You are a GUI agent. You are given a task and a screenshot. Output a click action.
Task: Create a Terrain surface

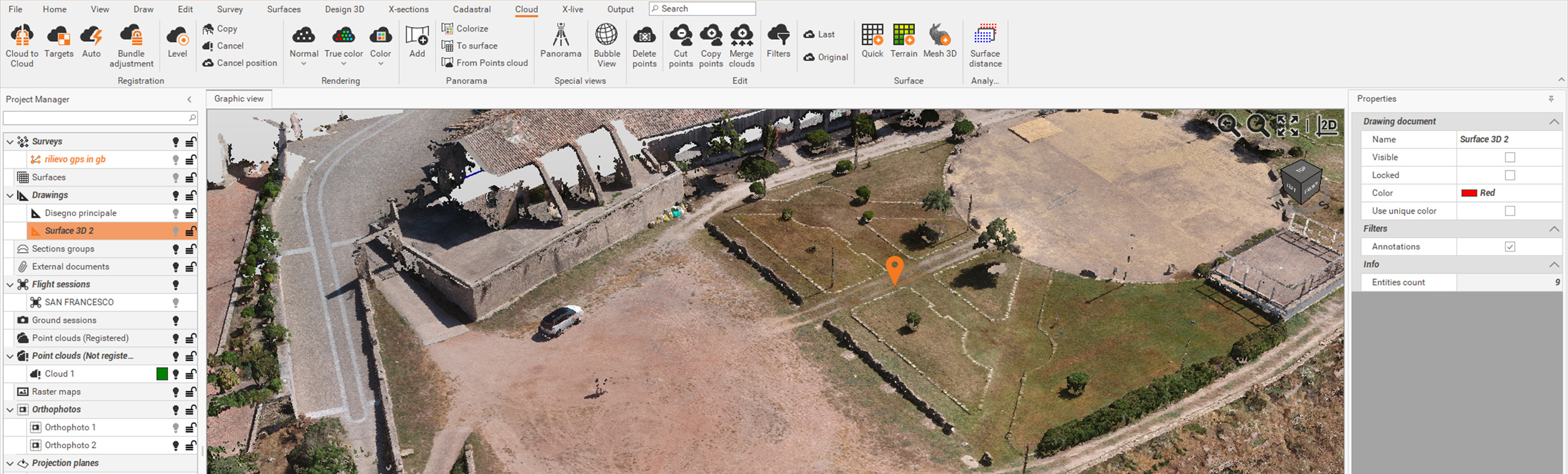tap(904, 42)
